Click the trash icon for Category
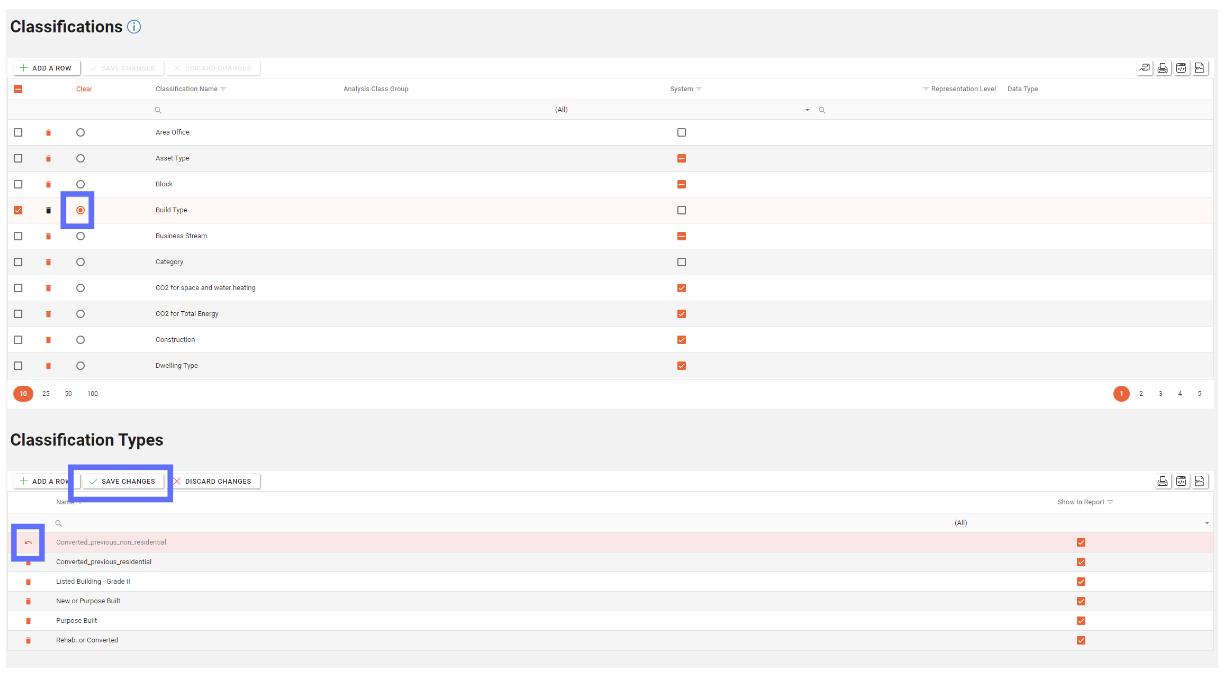 click(48, 262)
